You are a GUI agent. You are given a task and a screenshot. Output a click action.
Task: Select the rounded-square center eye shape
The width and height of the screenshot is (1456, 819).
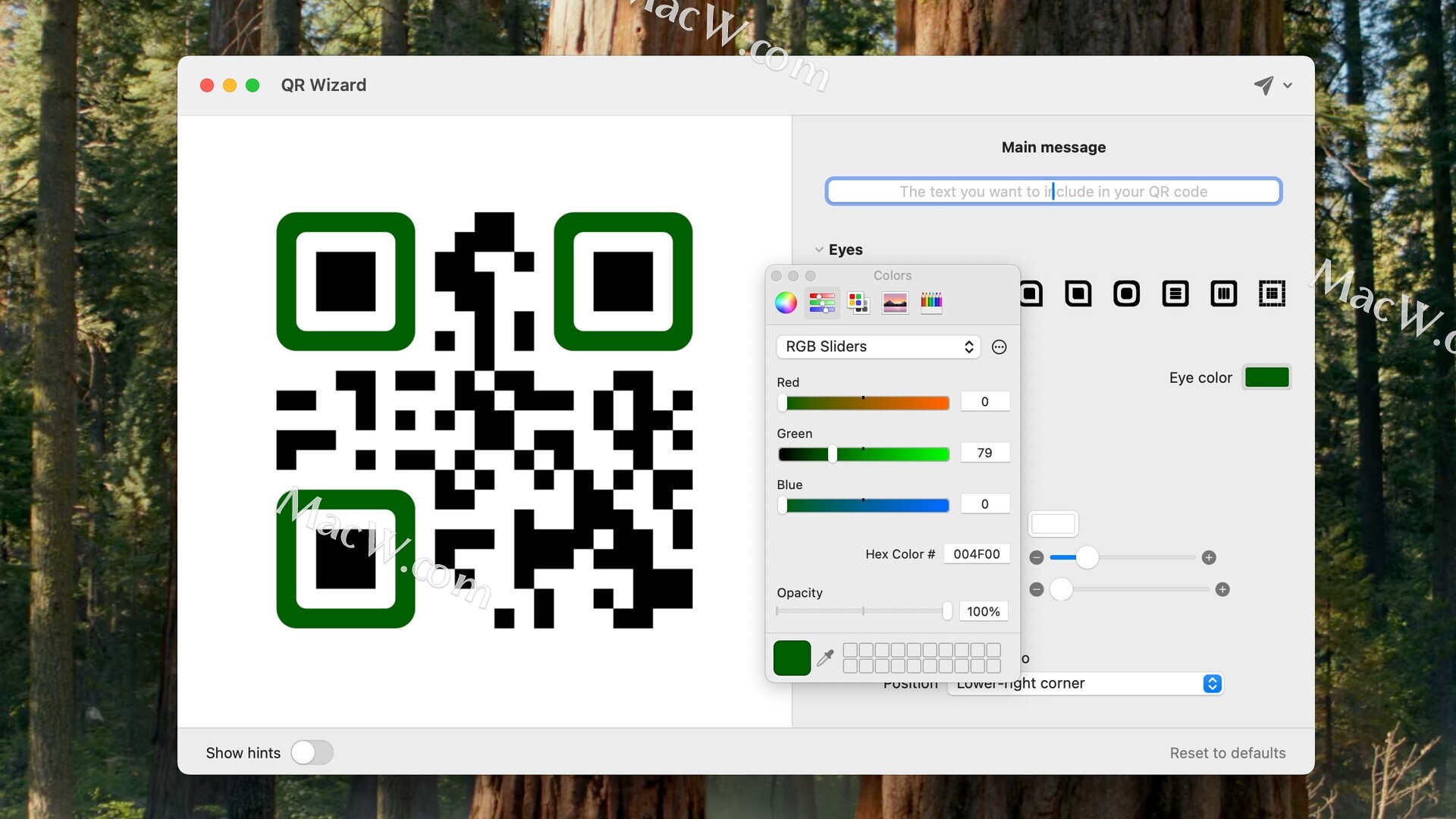coord(1078,293)
